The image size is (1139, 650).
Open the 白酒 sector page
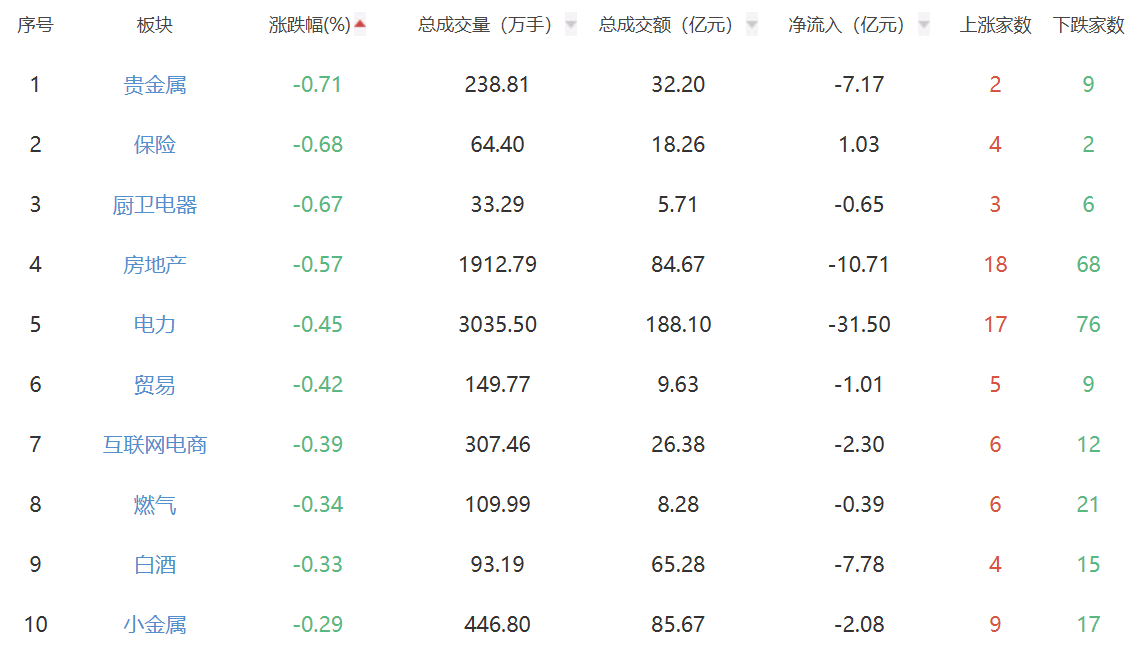pos(155,565)
